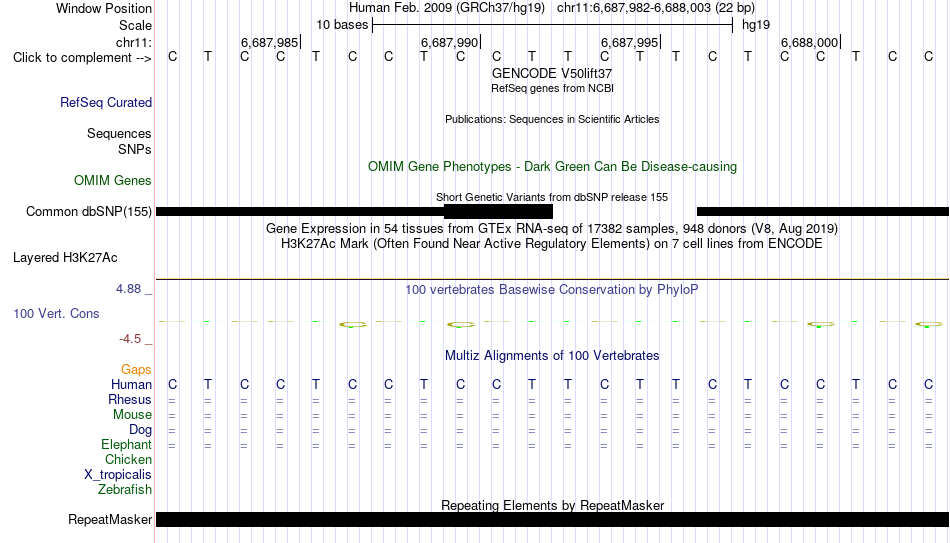The width and height of the screenshot is (950, 543).
Task: Open the 100 Vert. Cons track label
Action: tap(56, 313)
